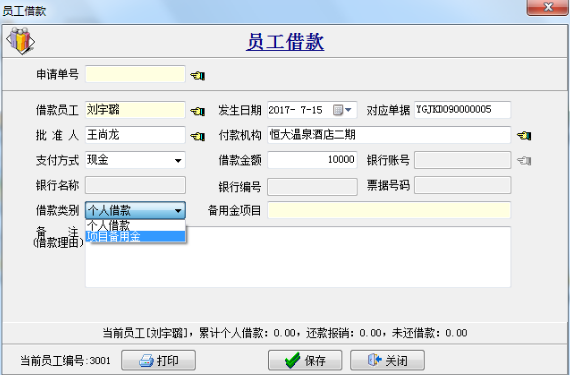570x375 pixels.
Task: Click into the 备注 reason text area
Action: click(x=298, y=257)
